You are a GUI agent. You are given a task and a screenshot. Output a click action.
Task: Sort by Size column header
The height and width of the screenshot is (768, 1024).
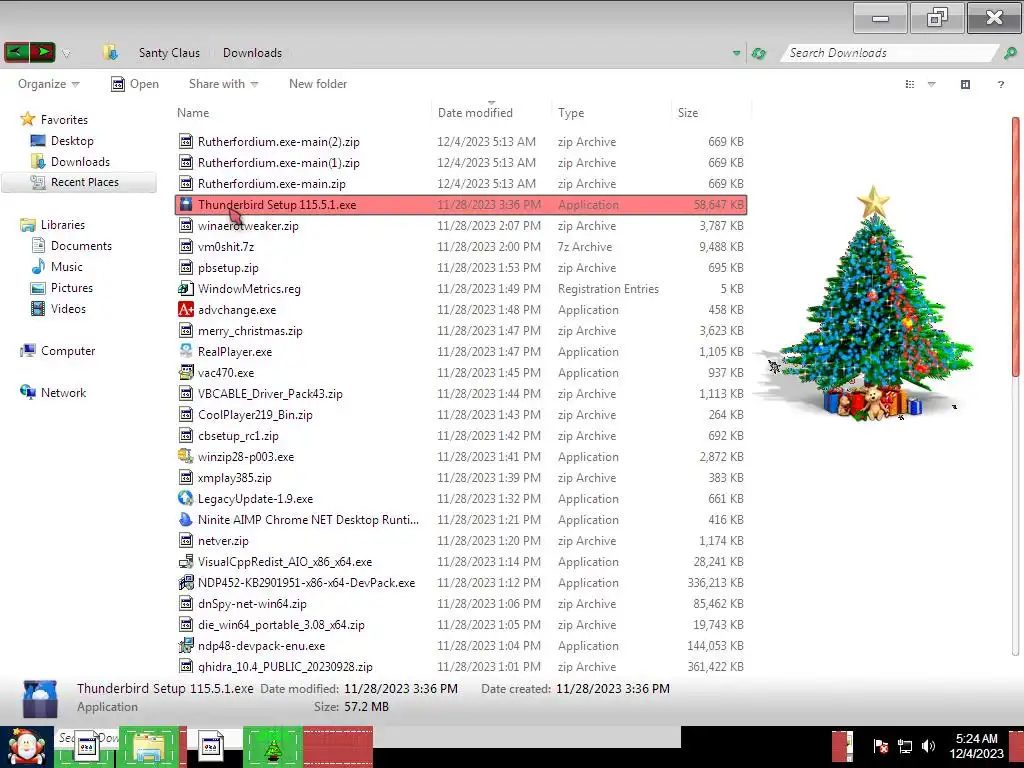[x=688, y=113]
